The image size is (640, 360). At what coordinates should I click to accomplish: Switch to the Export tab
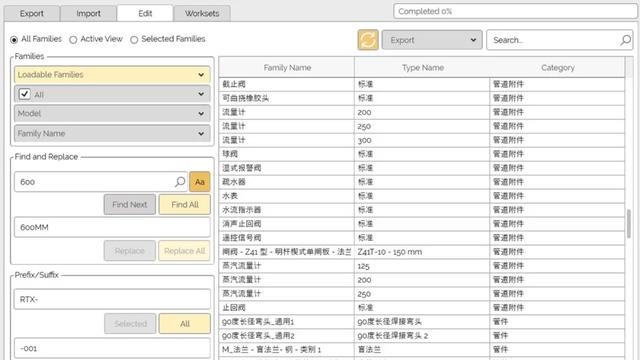click(x=32, y=13)
